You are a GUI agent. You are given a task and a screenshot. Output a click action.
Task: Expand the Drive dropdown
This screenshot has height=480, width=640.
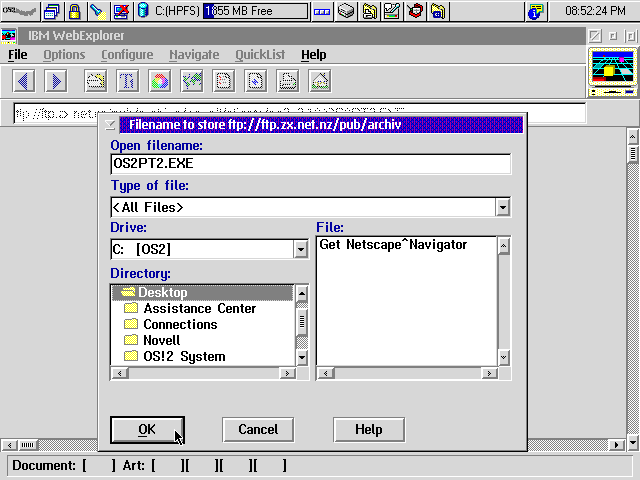click(x=301, y=249)
